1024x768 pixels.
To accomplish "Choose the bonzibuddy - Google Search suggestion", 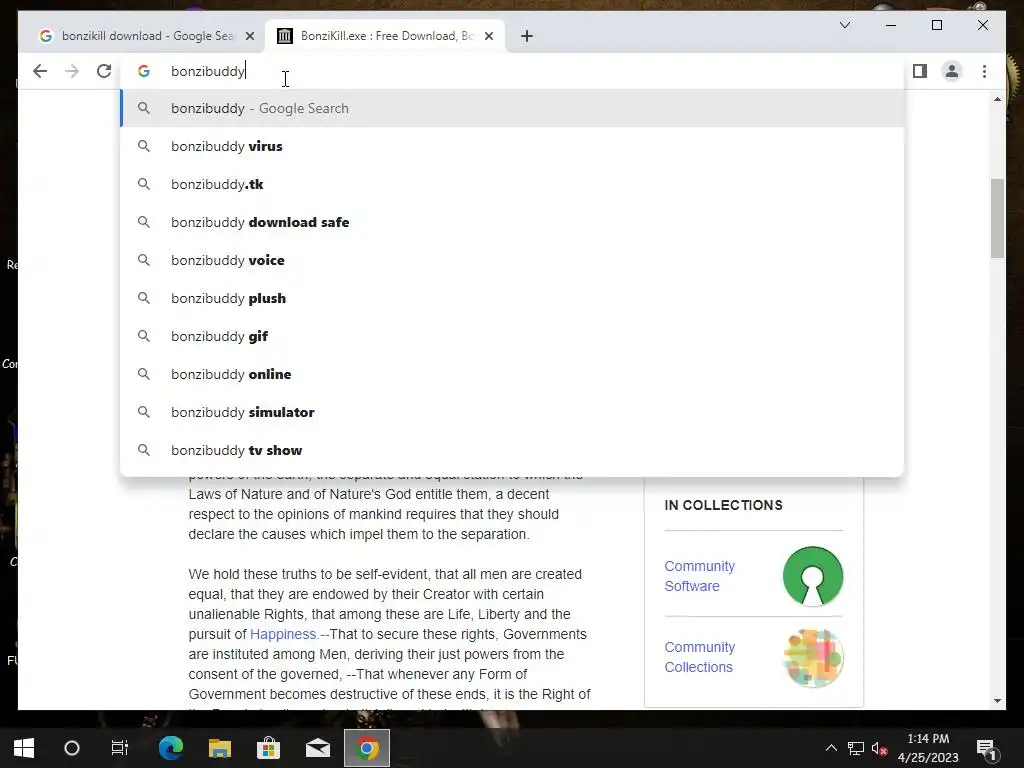I will point(513,108).
